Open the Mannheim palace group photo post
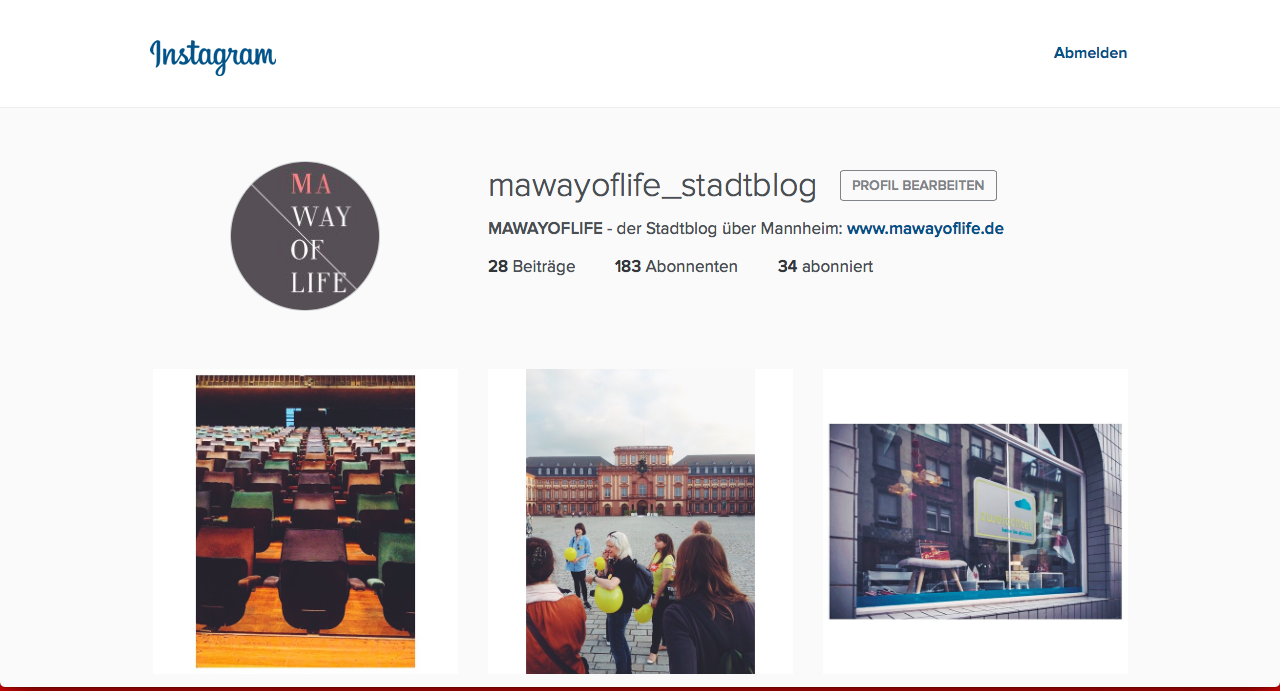The height and width of the screenshot is (691, 1280). coord(640,521)
